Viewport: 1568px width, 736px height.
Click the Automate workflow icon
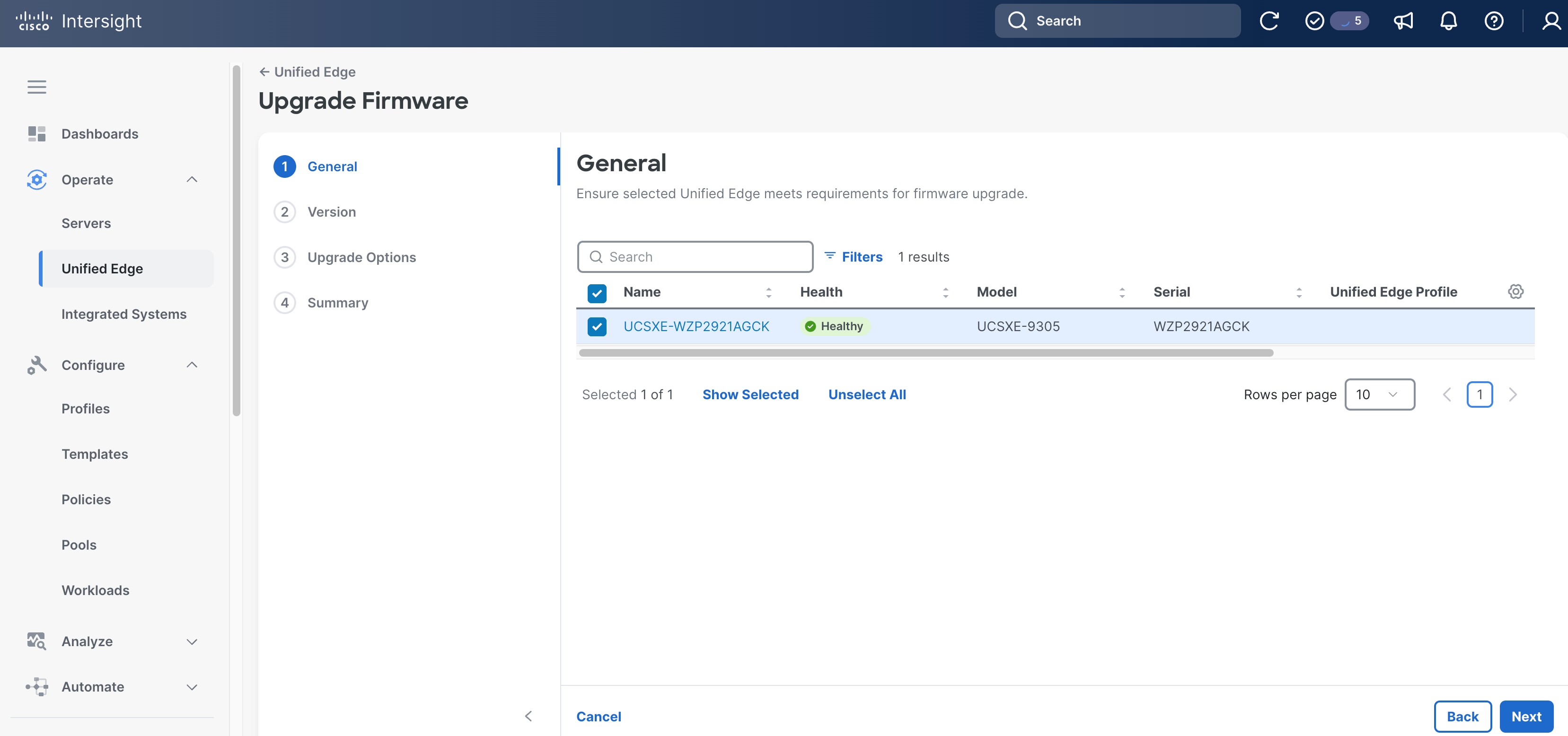tap(36, 687)
